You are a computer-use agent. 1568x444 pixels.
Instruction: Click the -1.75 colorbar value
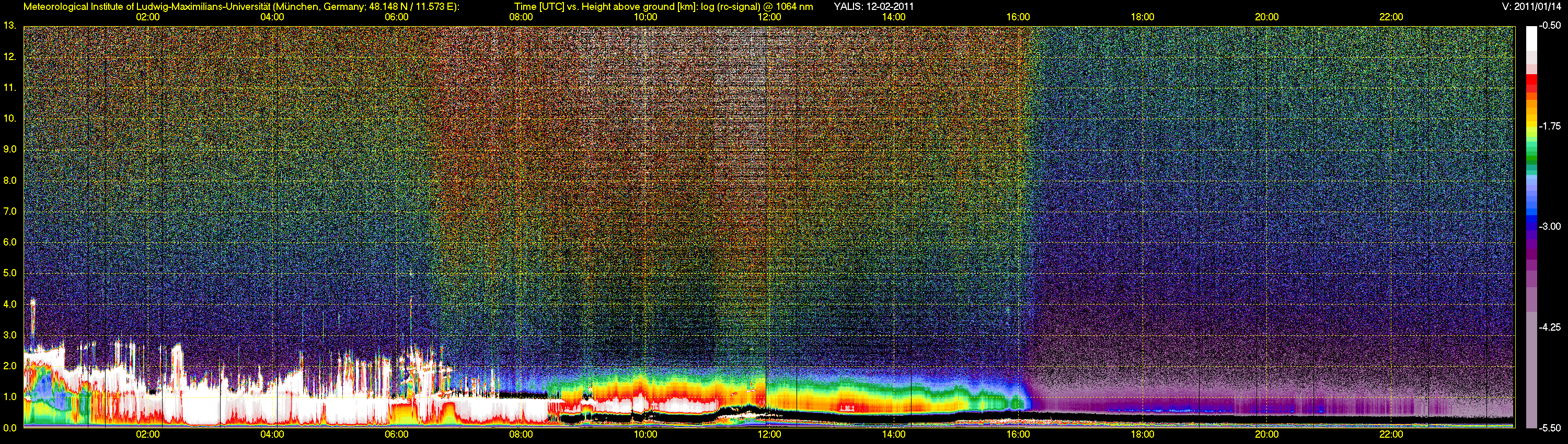(1550, 126)
